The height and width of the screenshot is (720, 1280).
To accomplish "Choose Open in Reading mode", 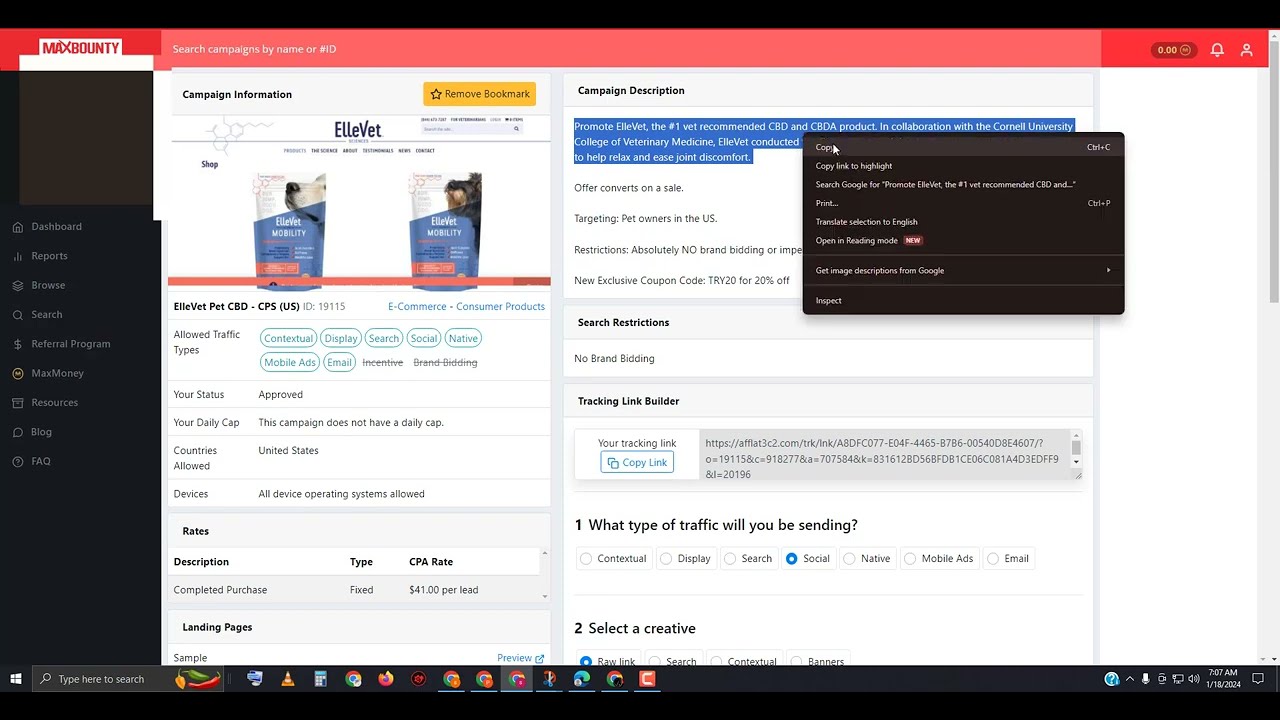I will 963,241.
